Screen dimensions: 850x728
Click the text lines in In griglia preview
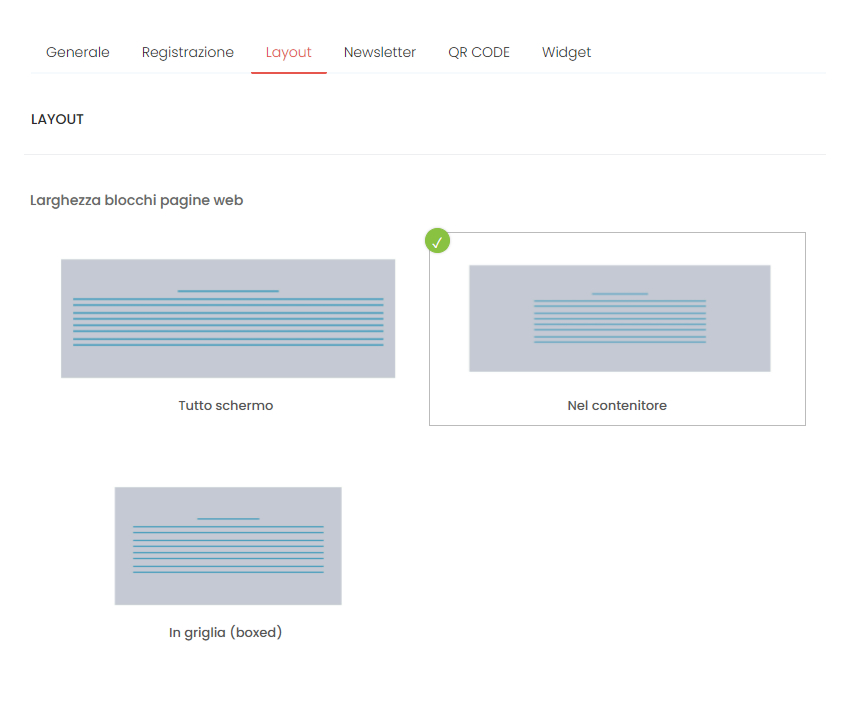pyautogui.click(x=228, y=549)
